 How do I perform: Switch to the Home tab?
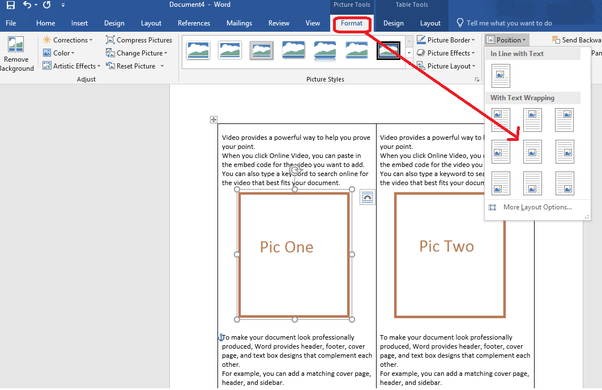pyautogui.click(x=45, y=23)
